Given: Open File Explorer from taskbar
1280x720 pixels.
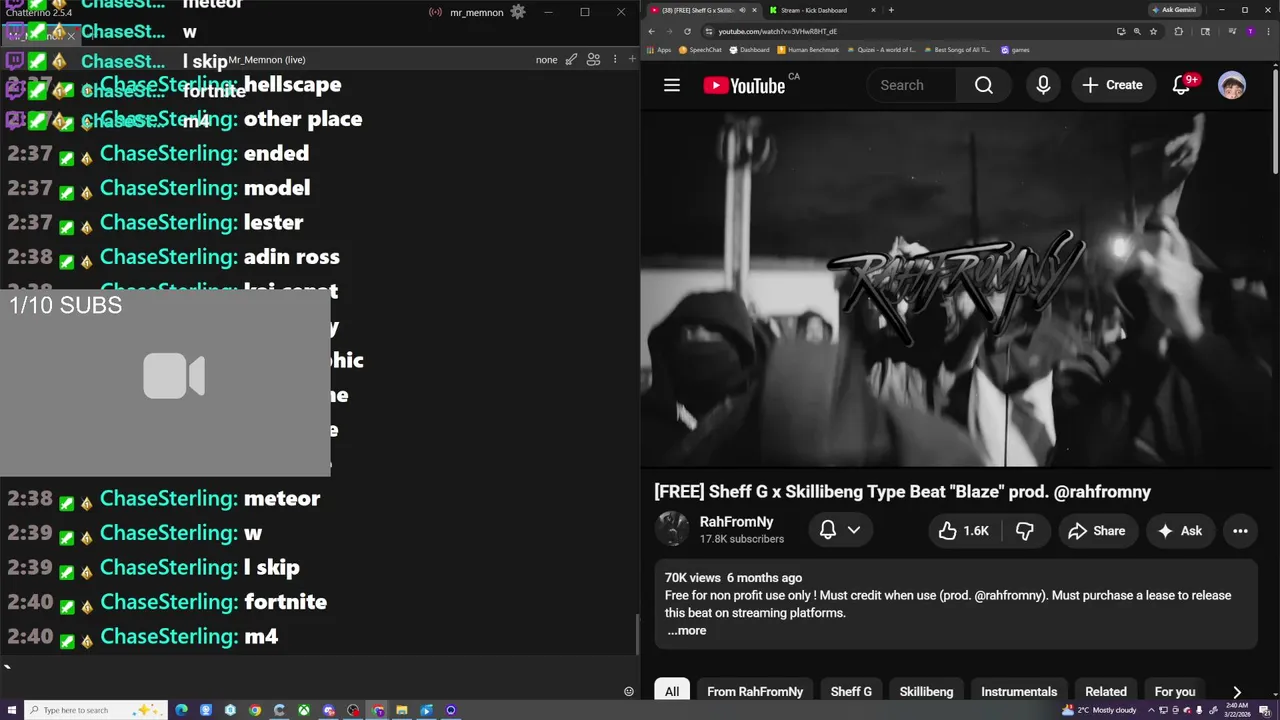Looking at the screenshot, I should tap(402, 710).
